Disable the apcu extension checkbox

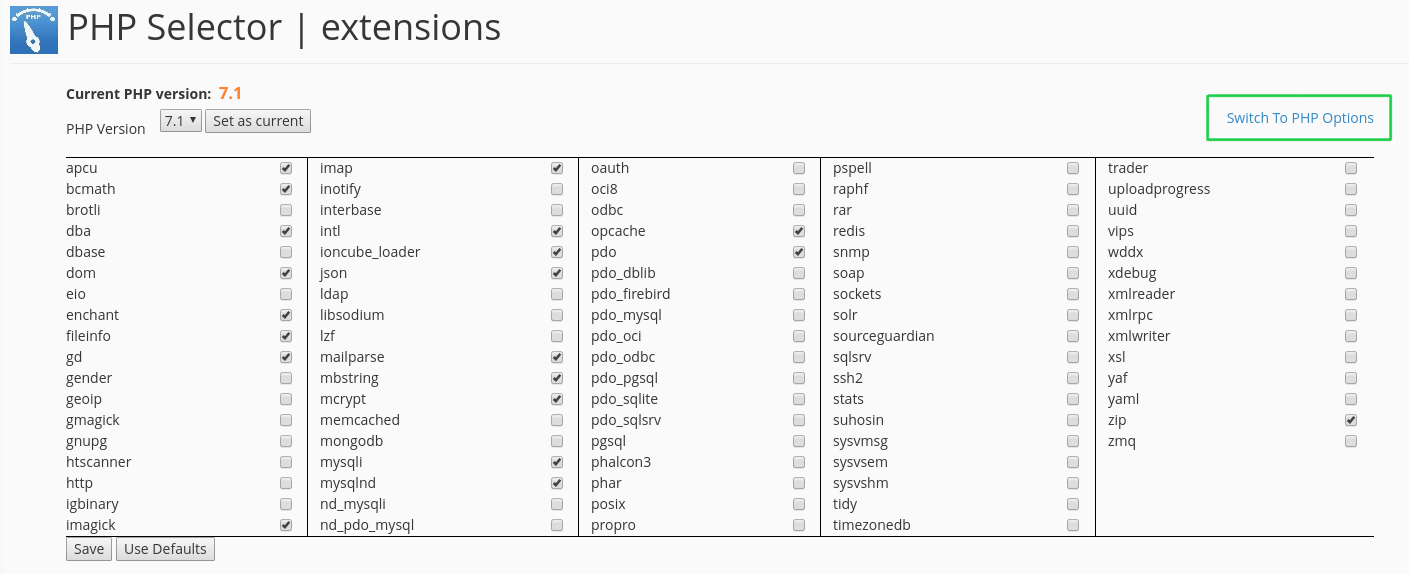[286, 168]
